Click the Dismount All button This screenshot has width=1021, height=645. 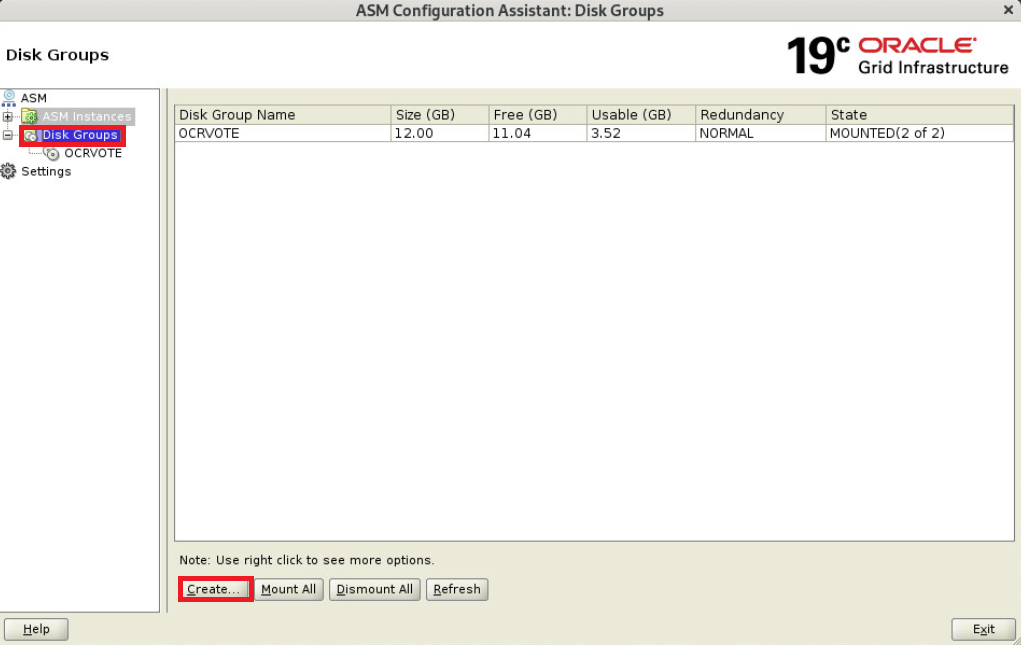point(374,589)
